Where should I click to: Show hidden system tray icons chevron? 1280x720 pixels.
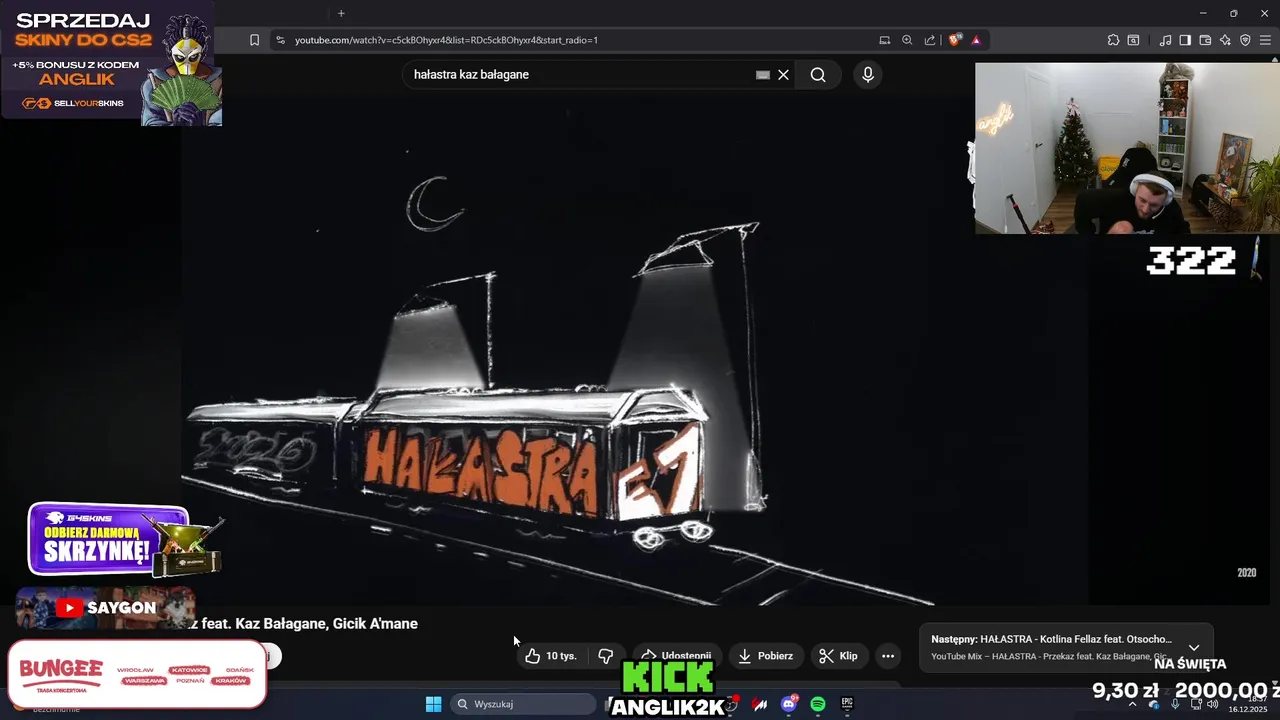(1132, 704)
